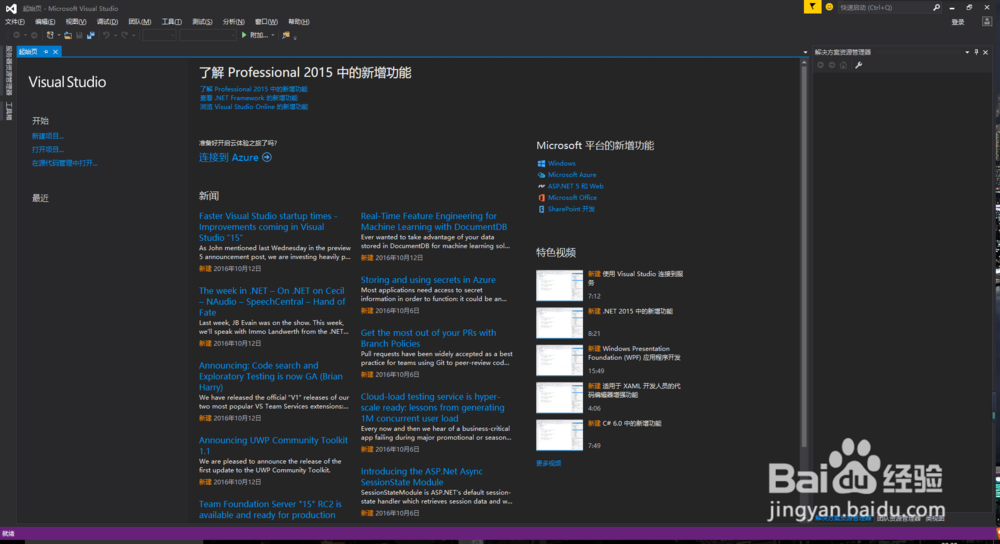
Task: Click the start page vertical scrollbar
Action: tap(804, 255)
